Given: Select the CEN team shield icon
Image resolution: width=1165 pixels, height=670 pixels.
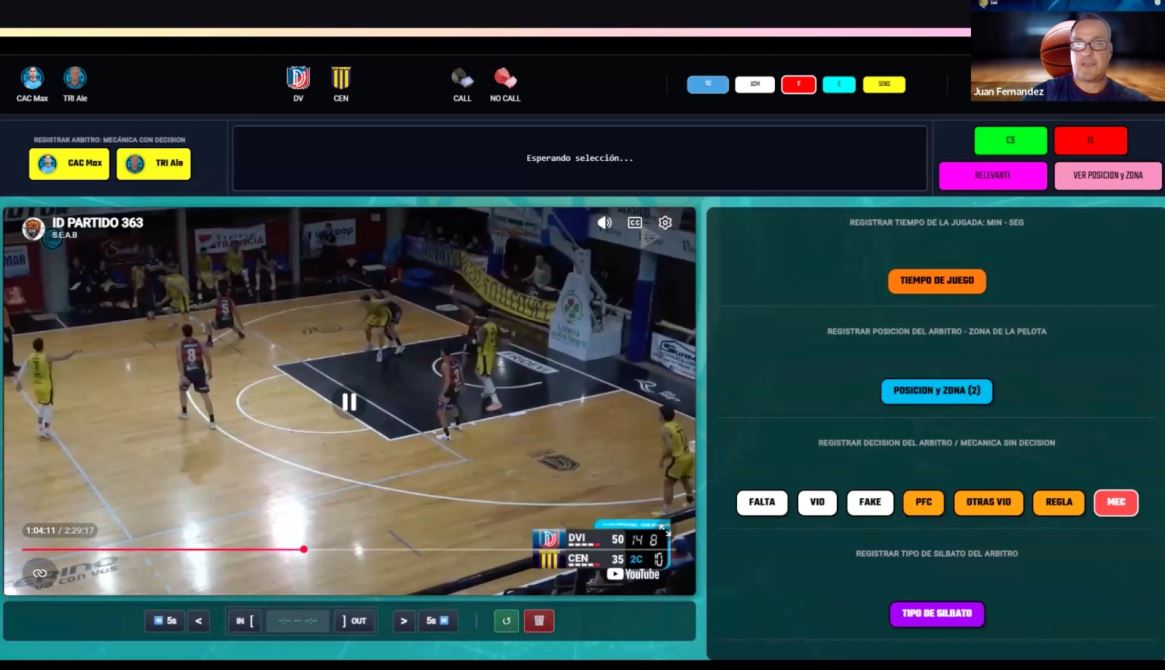Looking at the screenshot, I should coord(341,79).
